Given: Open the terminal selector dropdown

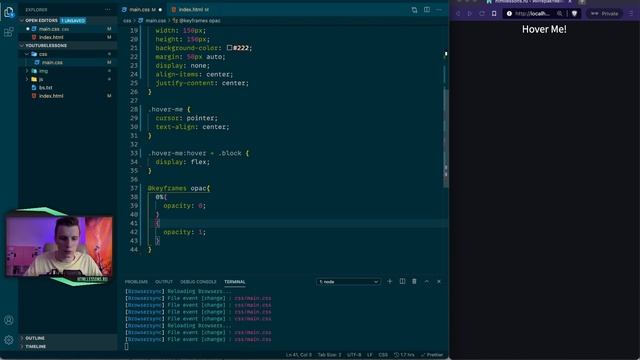Looking at the screenshot, I should pyautogui.click(x=348, y=282).
